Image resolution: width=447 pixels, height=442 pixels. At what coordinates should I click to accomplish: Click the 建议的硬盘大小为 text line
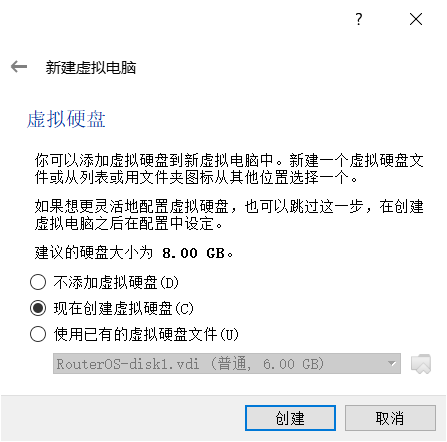click(x=94, y=253)
